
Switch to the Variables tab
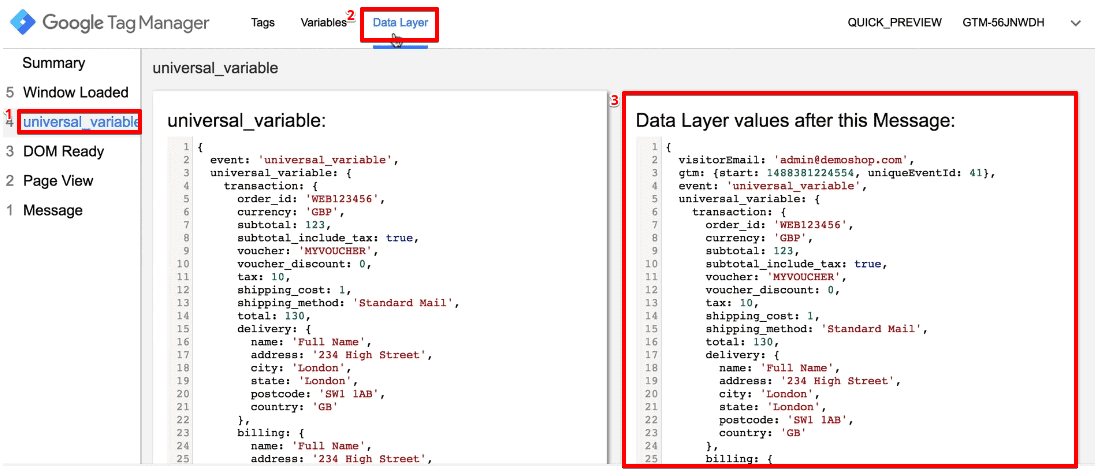coord(323,23)
